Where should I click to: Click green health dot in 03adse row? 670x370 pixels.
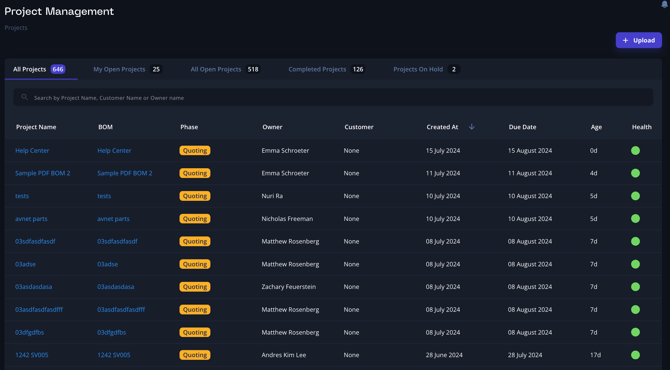click(635, 264)
